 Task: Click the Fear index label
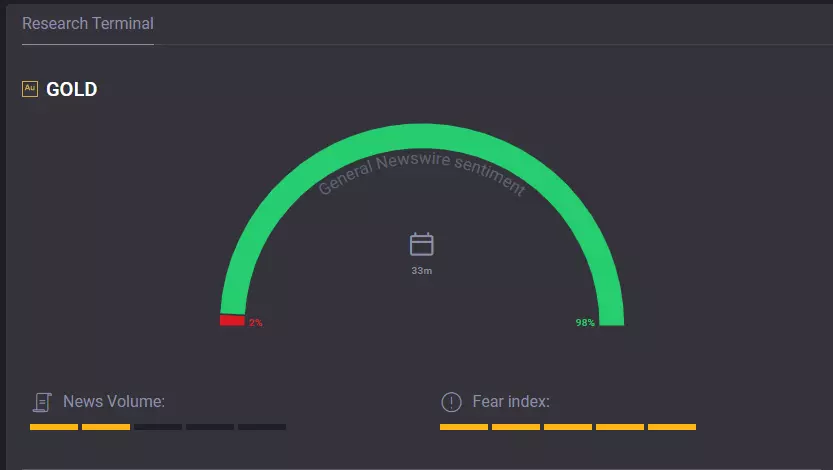(x=511, y=401)
